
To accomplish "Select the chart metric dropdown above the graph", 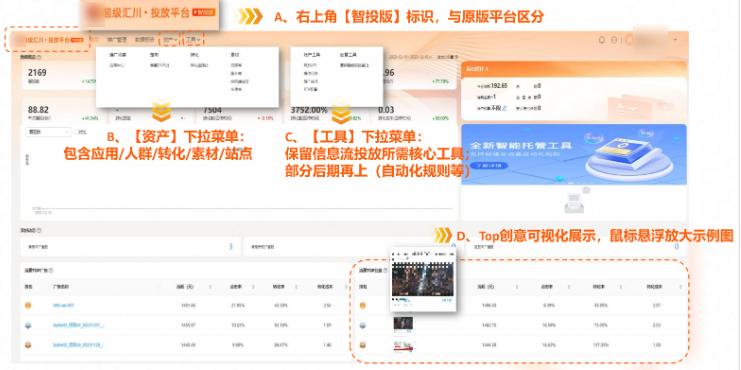I will coord(47,132).
